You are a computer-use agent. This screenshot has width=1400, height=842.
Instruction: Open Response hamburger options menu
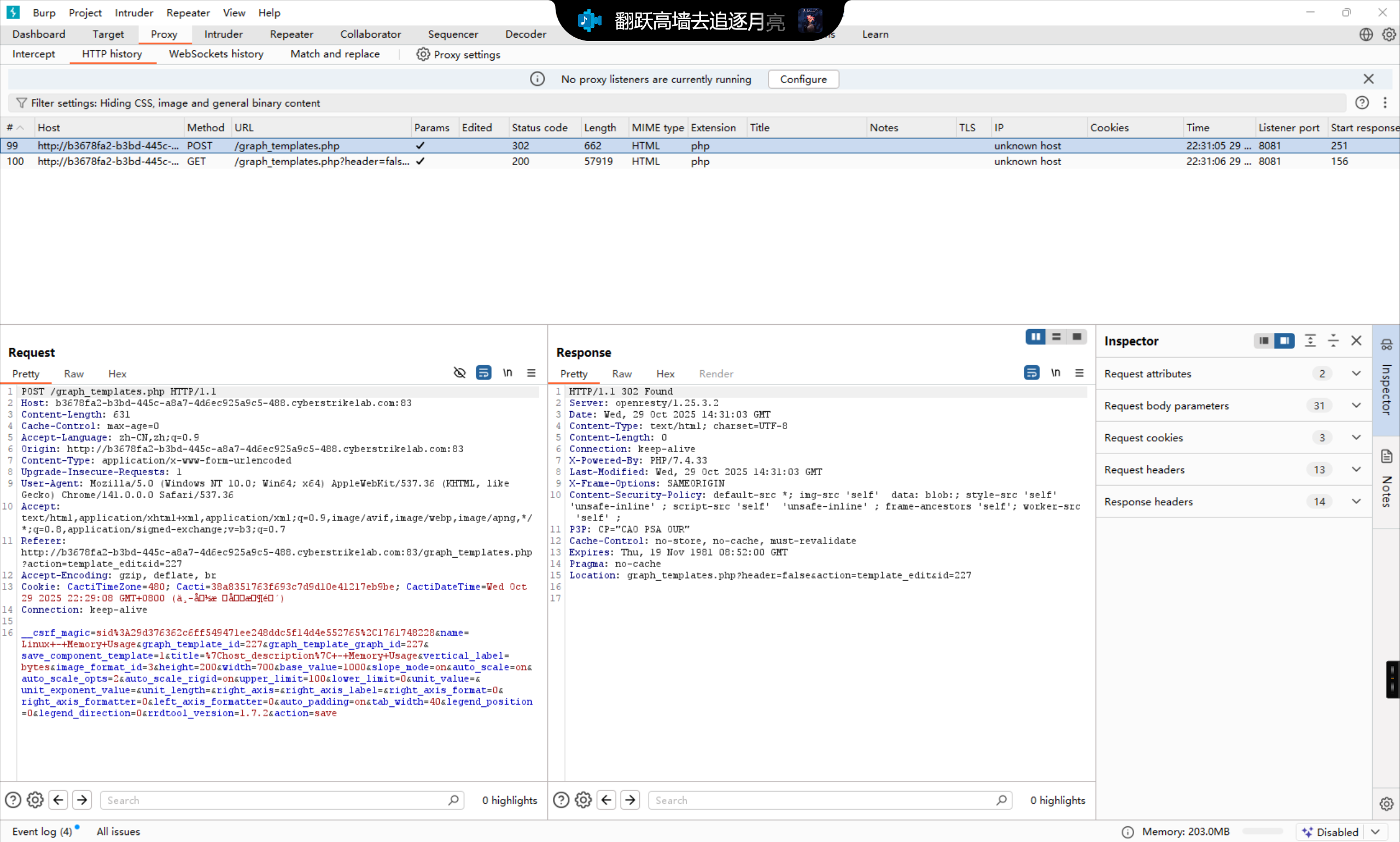(1079, 373)
